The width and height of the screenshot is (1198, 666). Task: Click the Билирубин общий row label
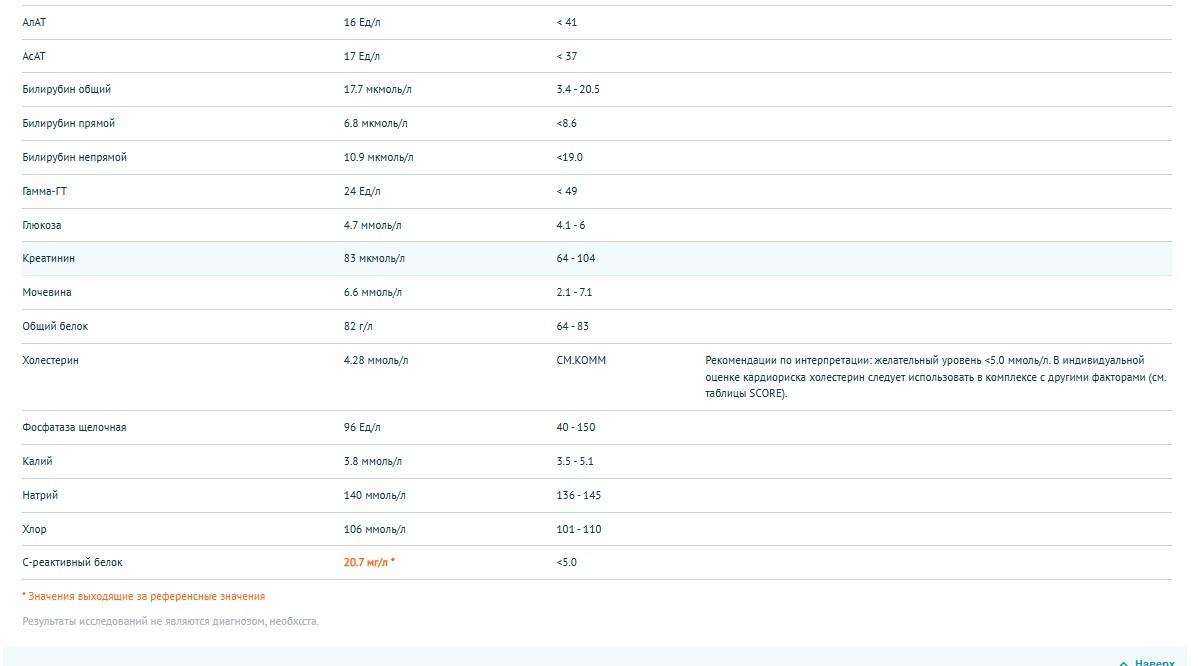point(67,90)
